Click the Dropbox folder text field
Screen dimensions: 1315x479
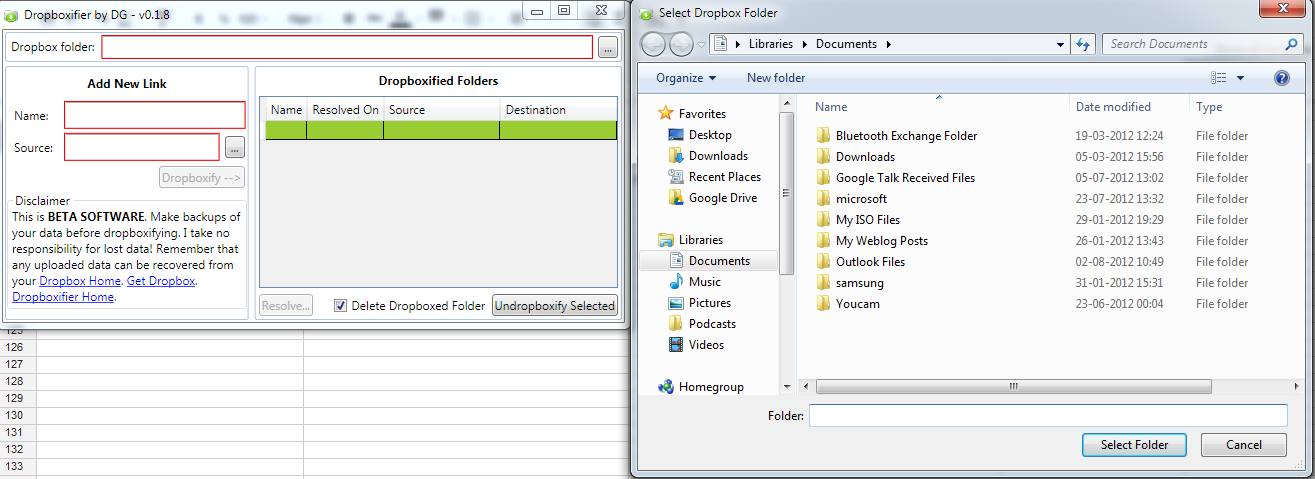click(347, 47)
